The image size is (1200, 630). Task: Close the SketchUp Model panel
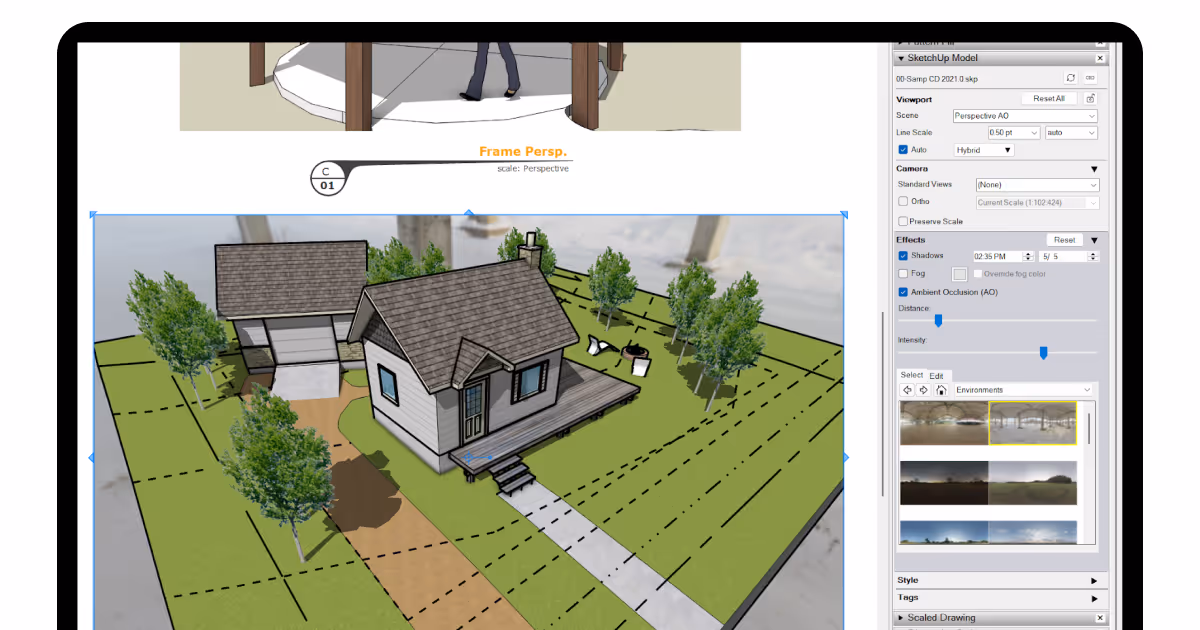coord(1100,59)
